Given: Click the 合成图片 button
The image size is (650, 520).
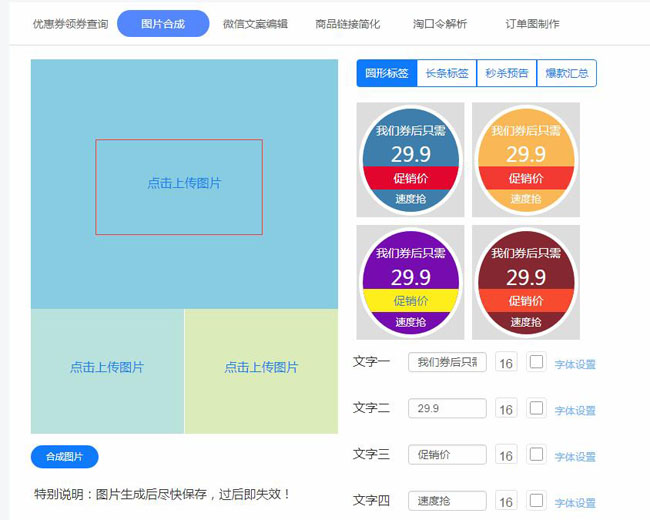Looking at the screenshot, I should click(x=65, y=457).
